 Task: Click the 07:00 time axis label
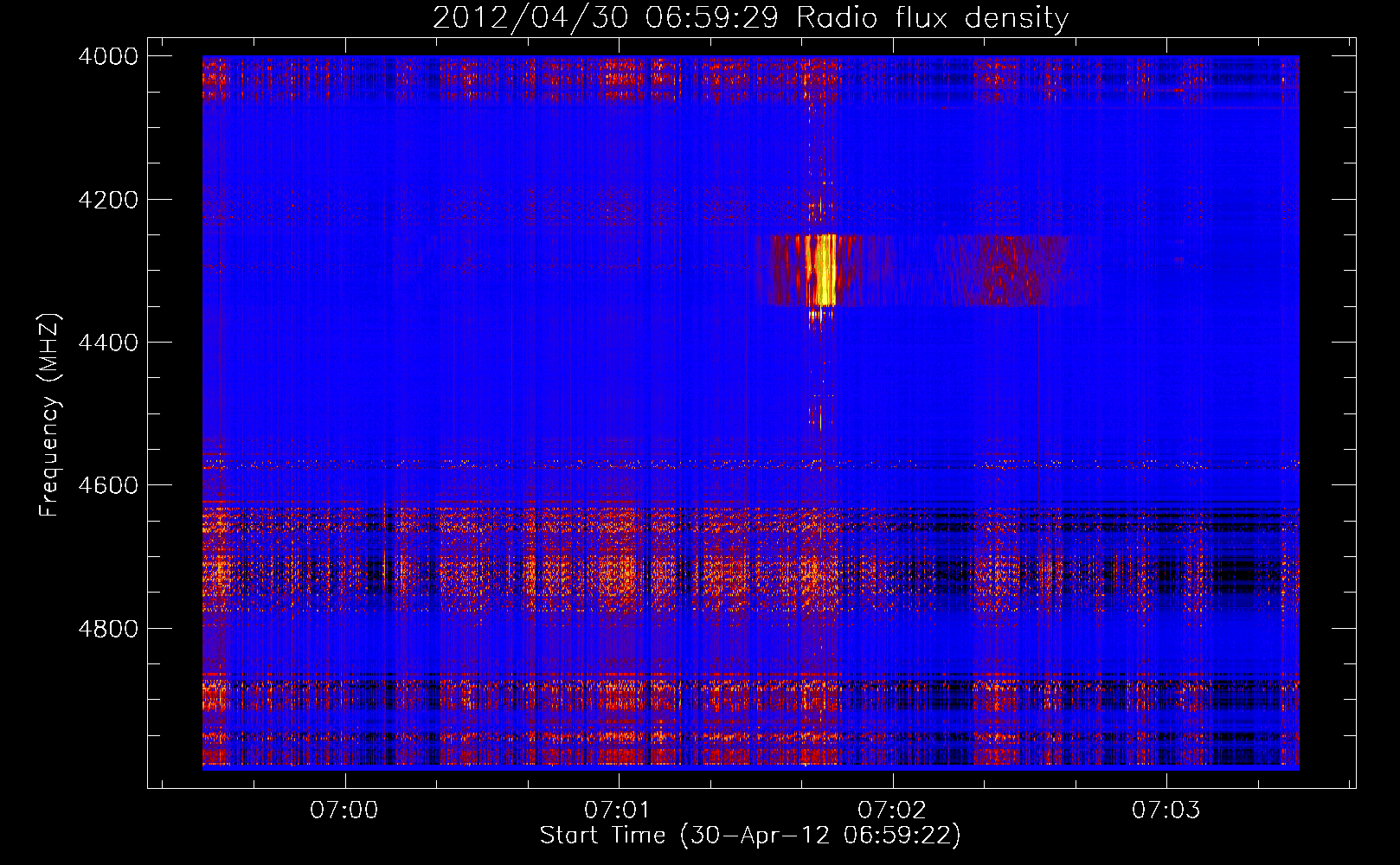[x=344, y=811]
